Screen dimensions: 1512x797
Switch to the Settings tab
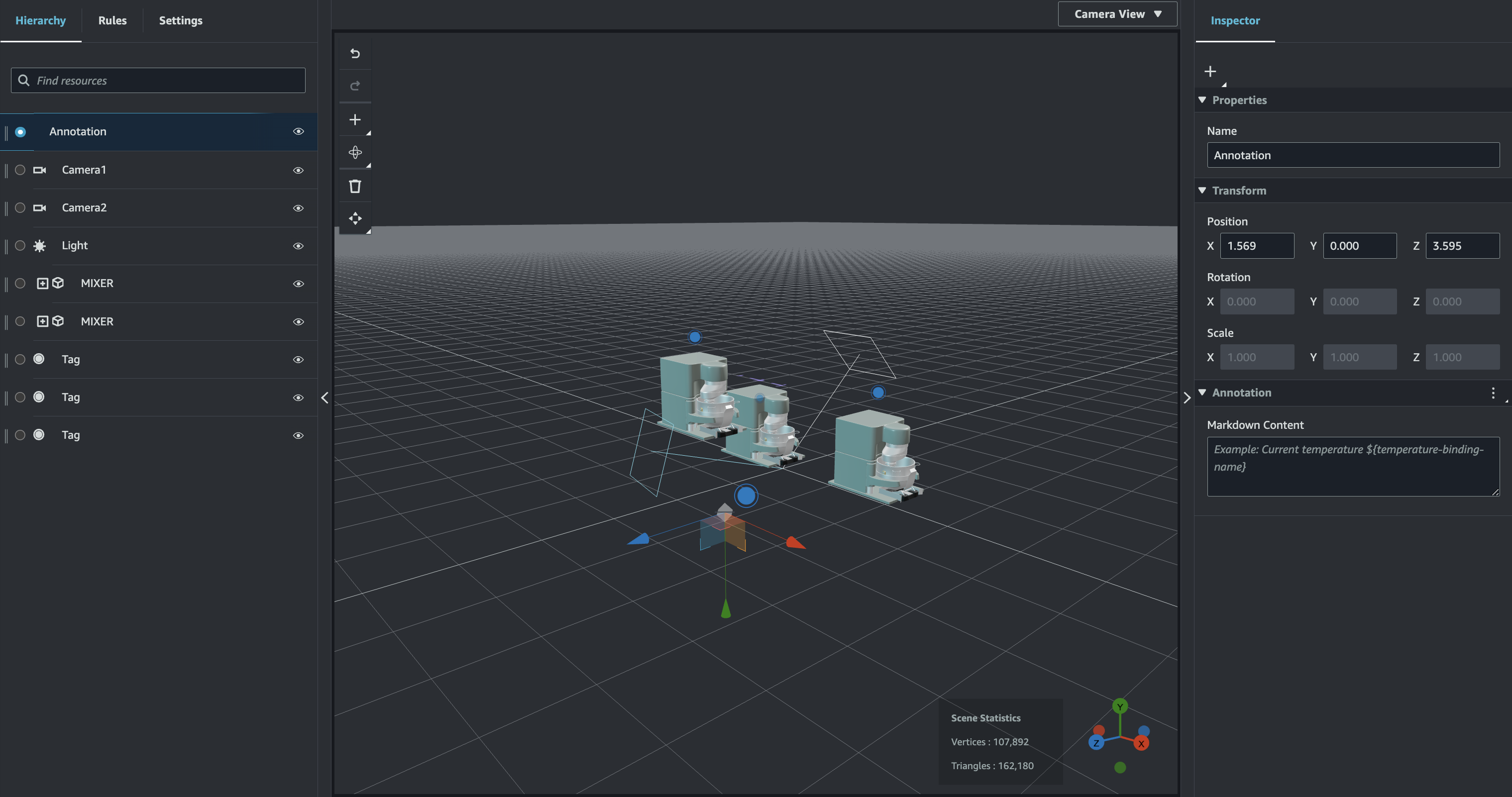point(181,20)
